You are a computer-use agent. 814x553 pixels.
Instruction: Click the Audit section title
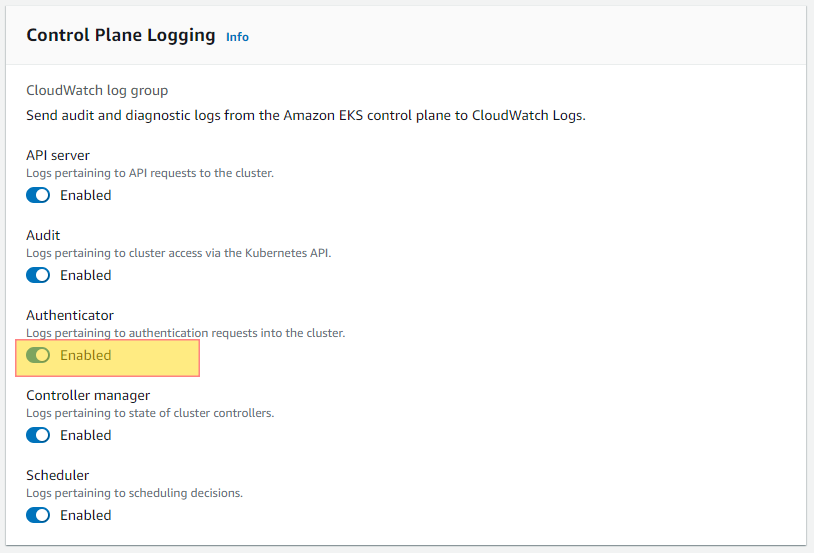[x=43, y=235]
